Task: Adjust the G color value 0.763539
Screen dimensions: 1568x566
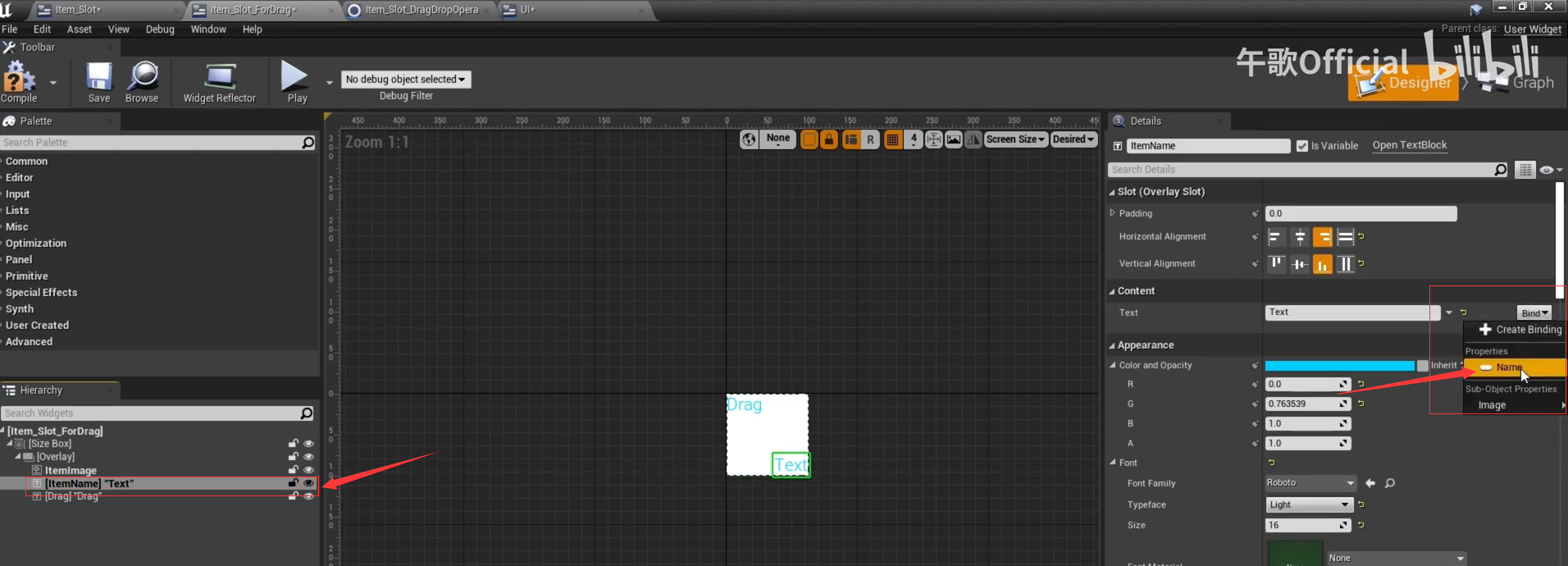Action: [1307, 404]
